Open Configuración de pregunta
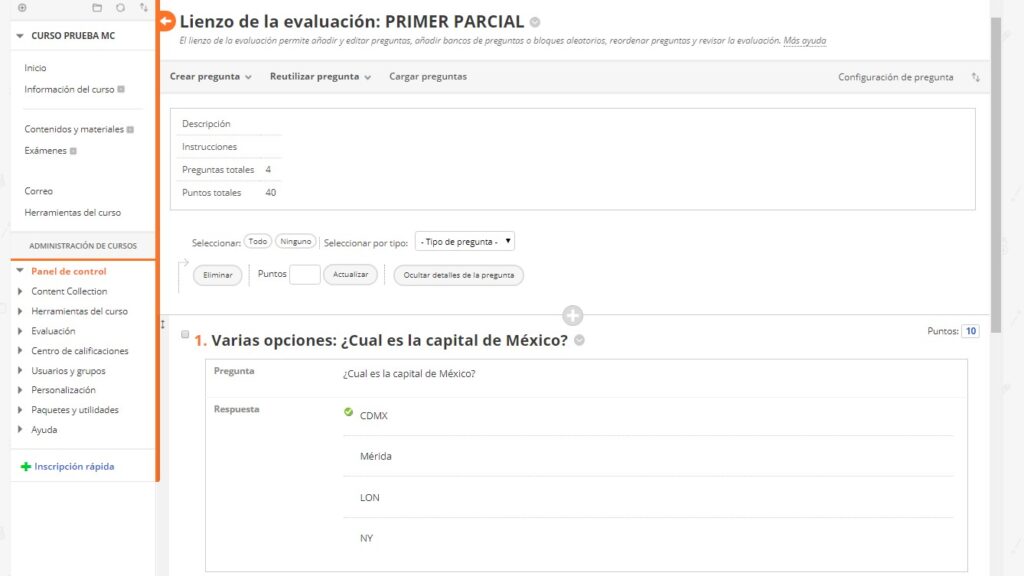This screenshot has width=1024, height=576. point(895,77)
